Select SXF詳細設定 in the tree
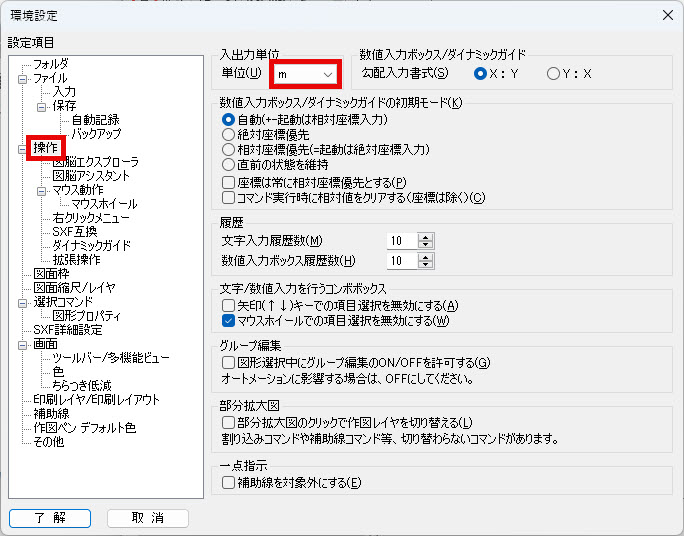 point(67,330)
